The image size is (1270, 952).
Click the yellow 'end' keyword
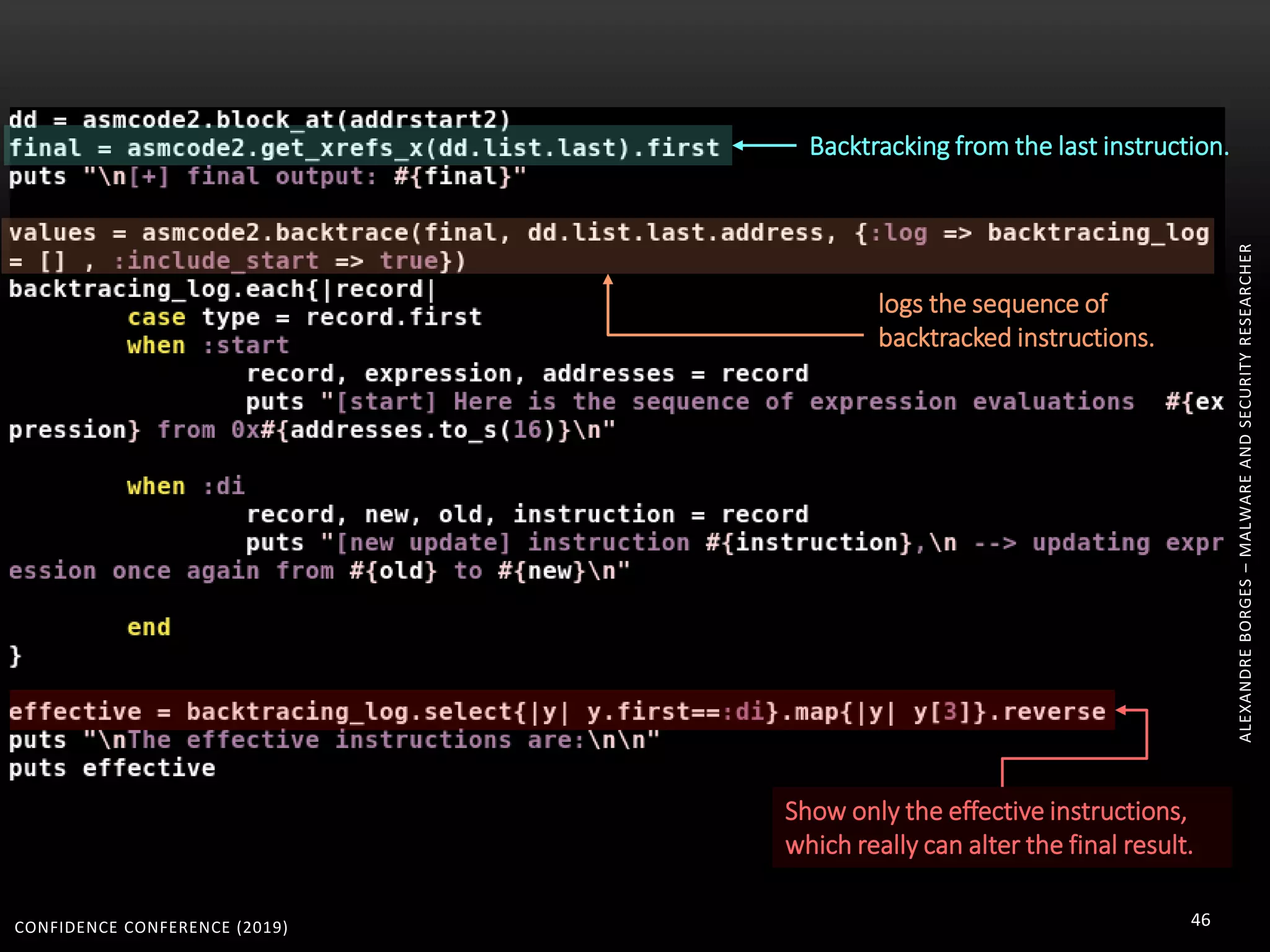click(149, 627)
